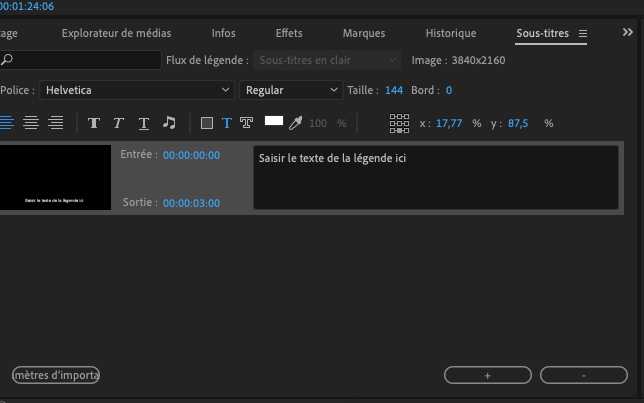This screenshot has height=403, width=644.
Task: Select outlined text border color icon
Action: (x=246, y=123)
